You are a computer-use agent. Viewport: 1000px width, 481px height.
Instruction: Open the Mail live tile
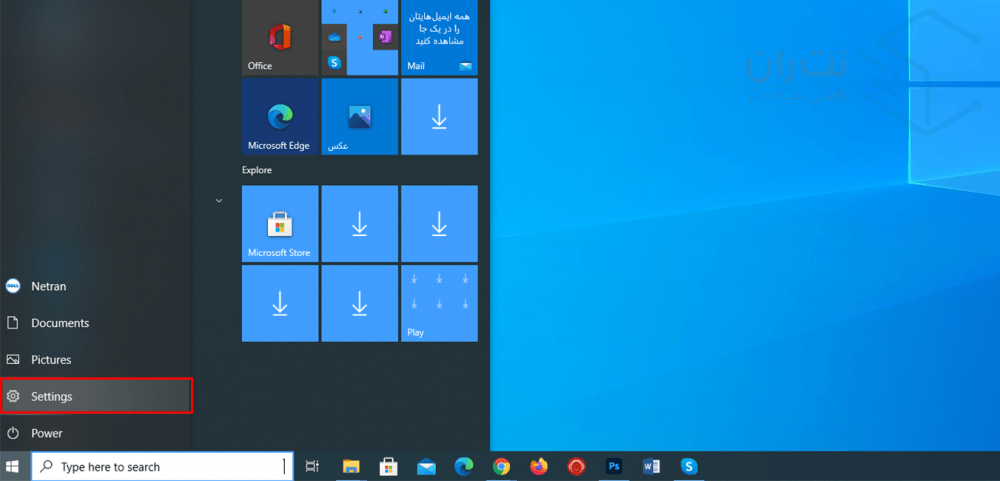439,37
